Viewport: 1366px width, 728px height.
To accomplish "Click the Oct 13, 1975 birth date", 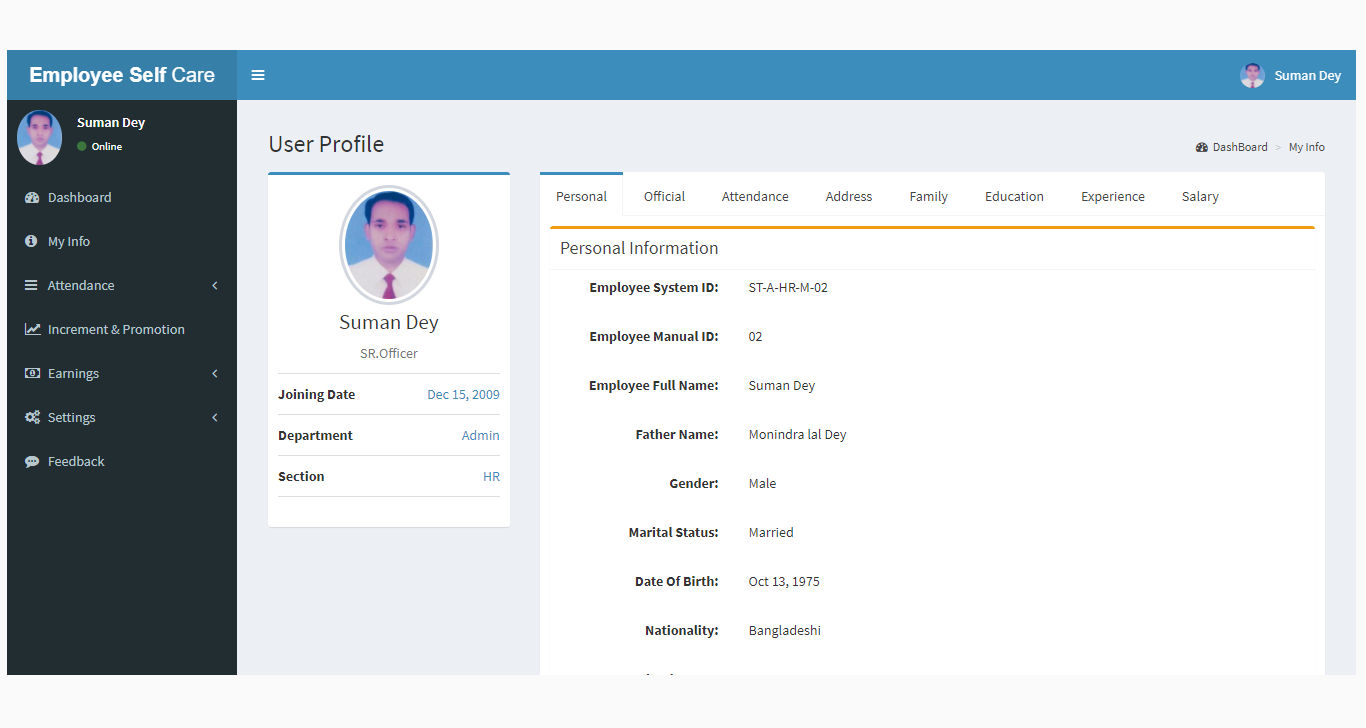I will point(784,581).
